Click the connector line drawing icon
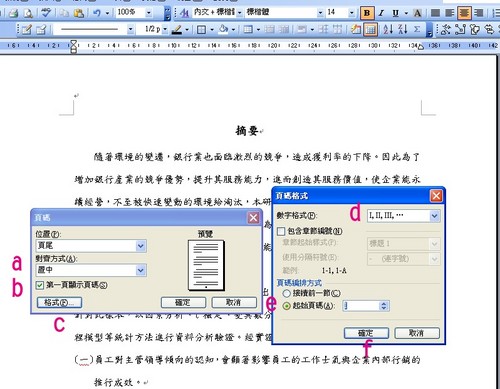The image size is (500, 389). 460,30
